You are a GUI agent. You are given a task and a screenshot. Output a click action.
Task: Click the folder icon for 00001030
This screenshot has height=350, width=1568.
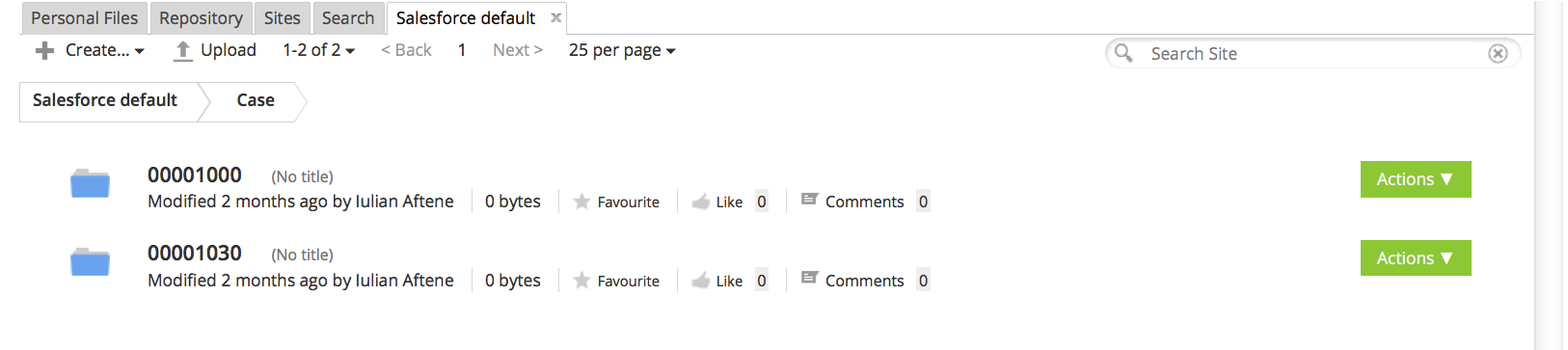[90, 261]
